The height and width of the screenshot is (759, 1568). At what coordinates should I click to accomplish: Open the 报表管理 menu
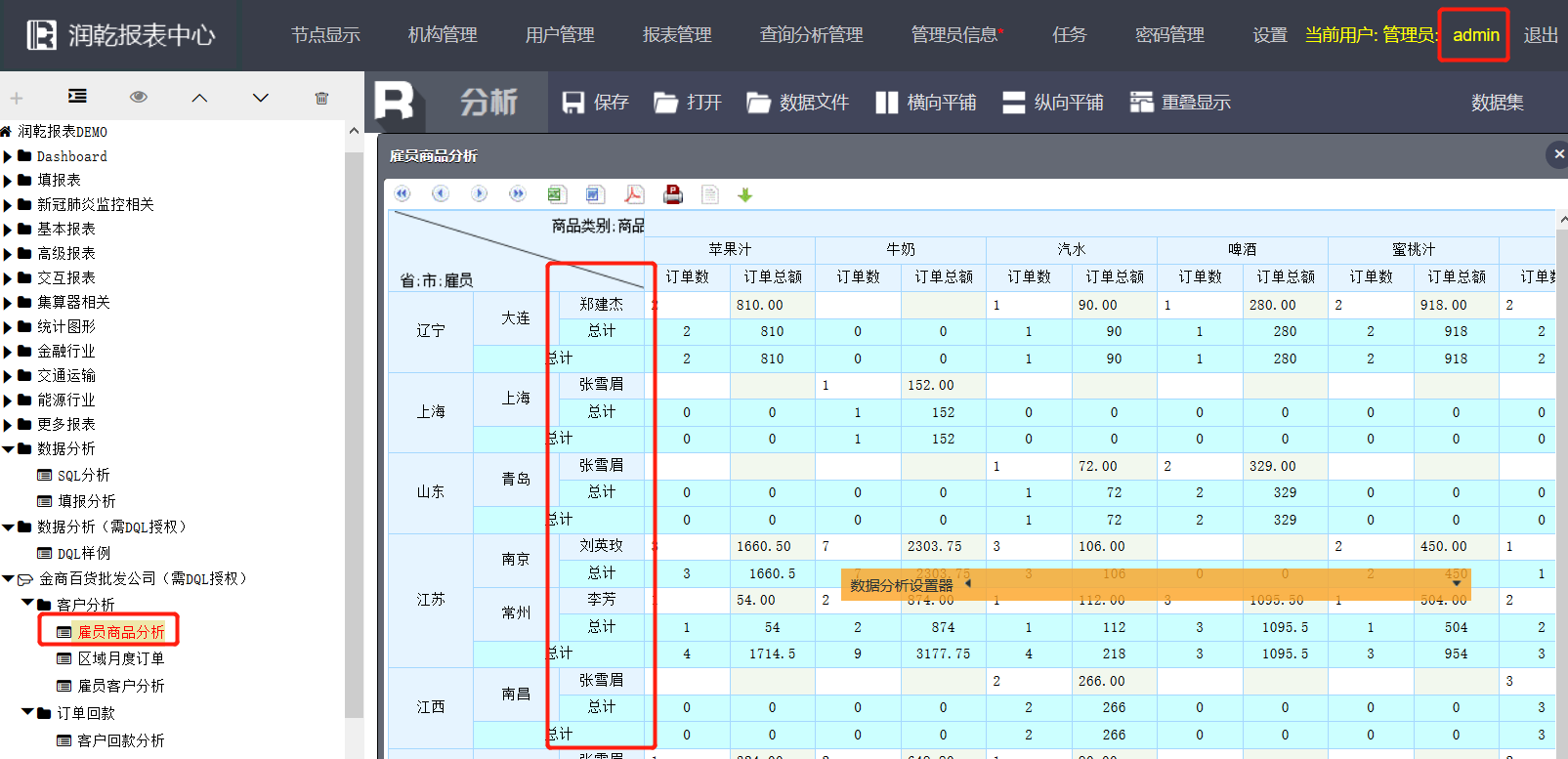click(677, 35)
